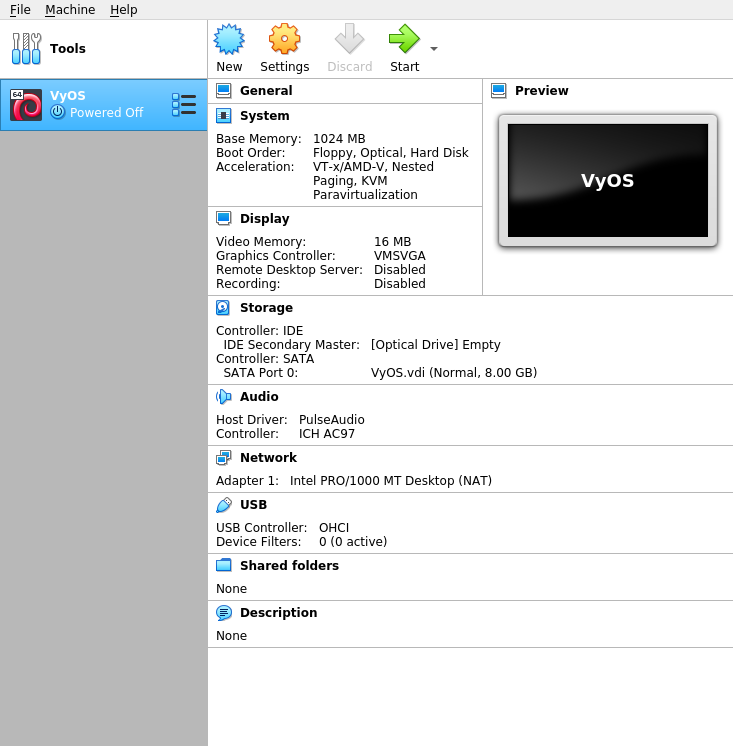
Task: Click the Shared folders section icon
Action: pos(224,565)
